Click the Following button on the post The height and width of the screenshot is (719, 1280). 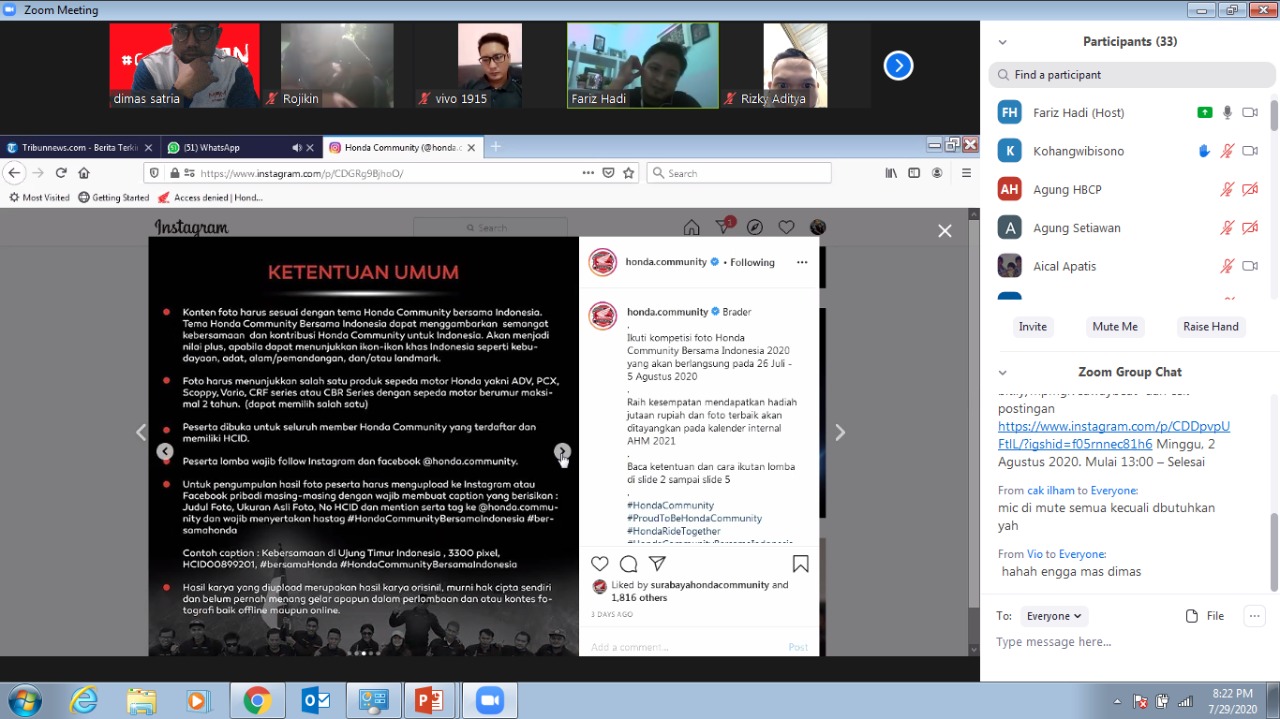[752, 263]
